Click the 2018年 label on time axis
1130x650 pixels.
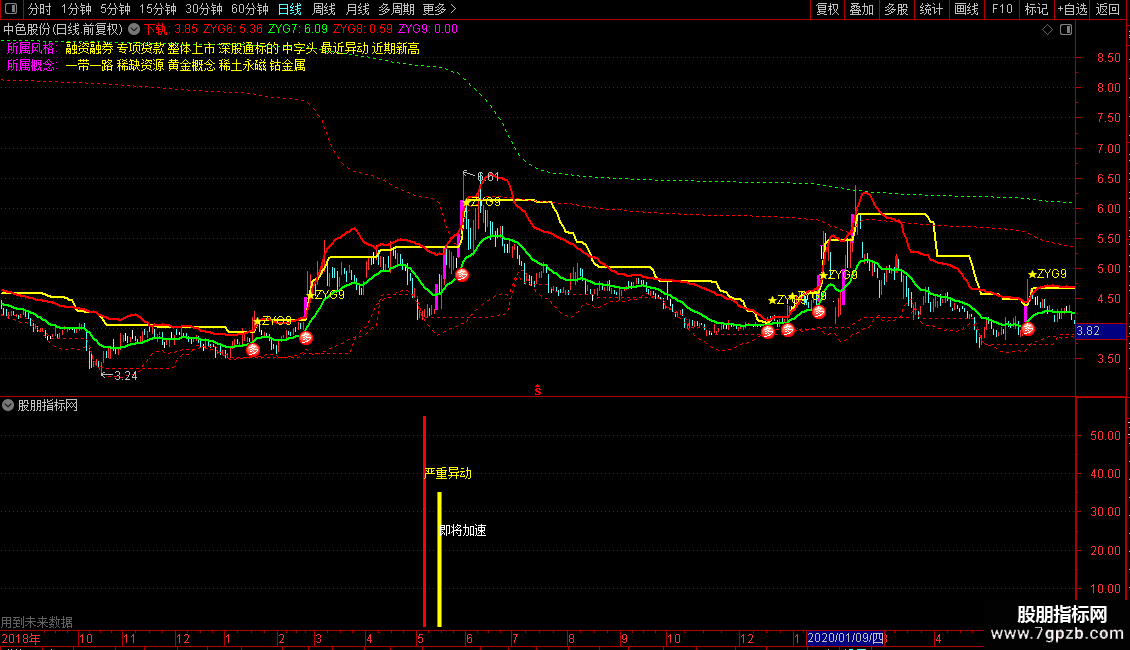pos(21,638)
